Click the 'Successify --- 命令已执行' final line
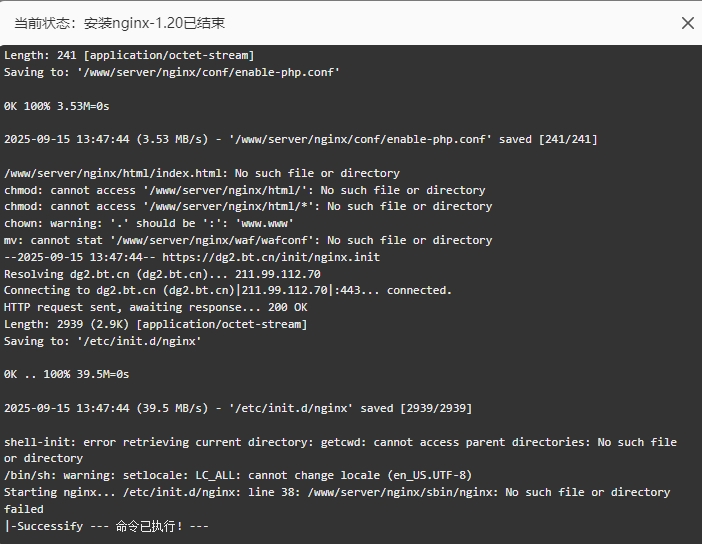Image resolution: width=702 pixels, height=544 pixels. pyautogui.click(x=107, y=526)
